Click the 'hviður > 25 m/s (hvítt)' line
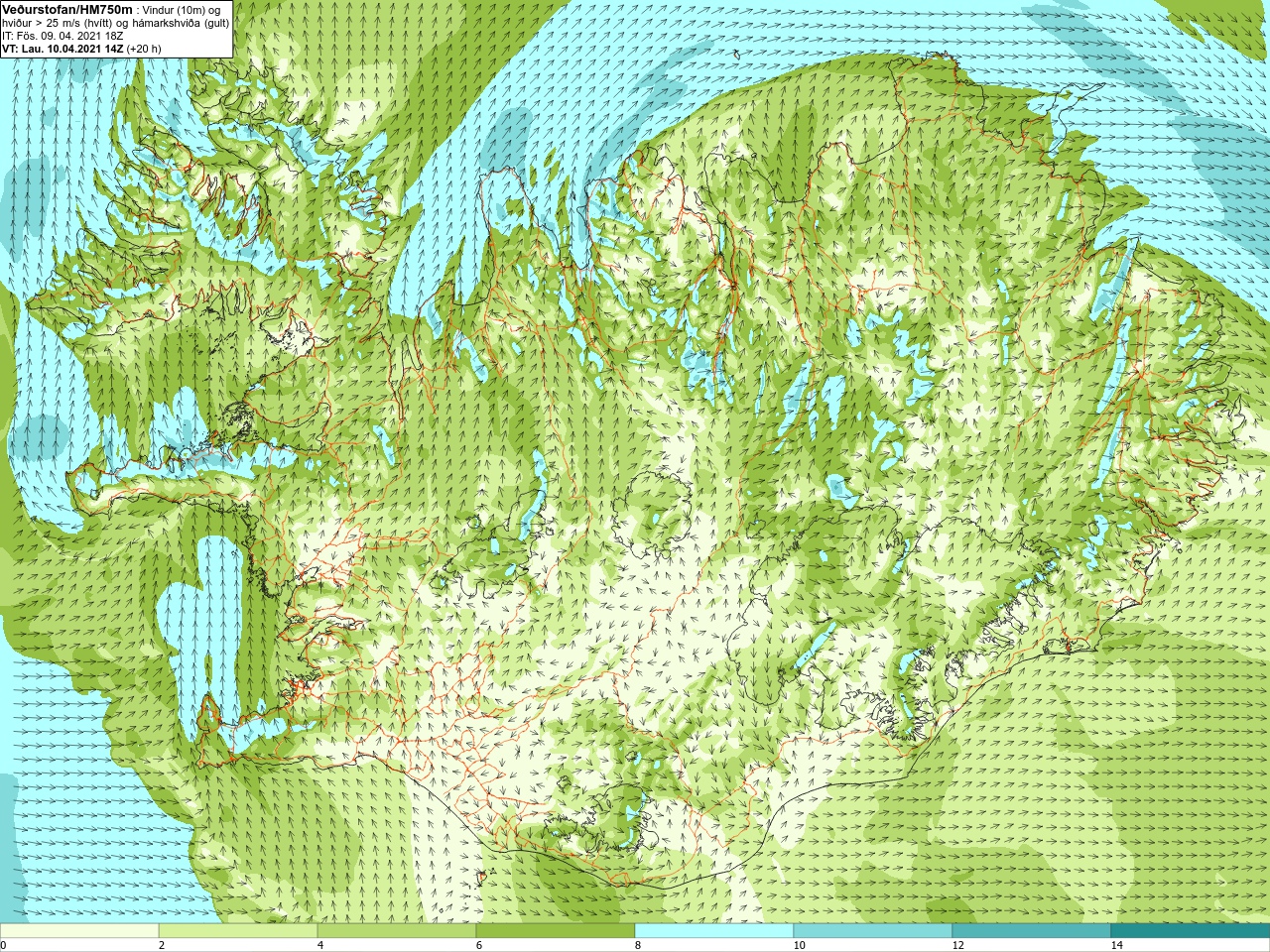The image size is (1270, 952). (60, 23)
